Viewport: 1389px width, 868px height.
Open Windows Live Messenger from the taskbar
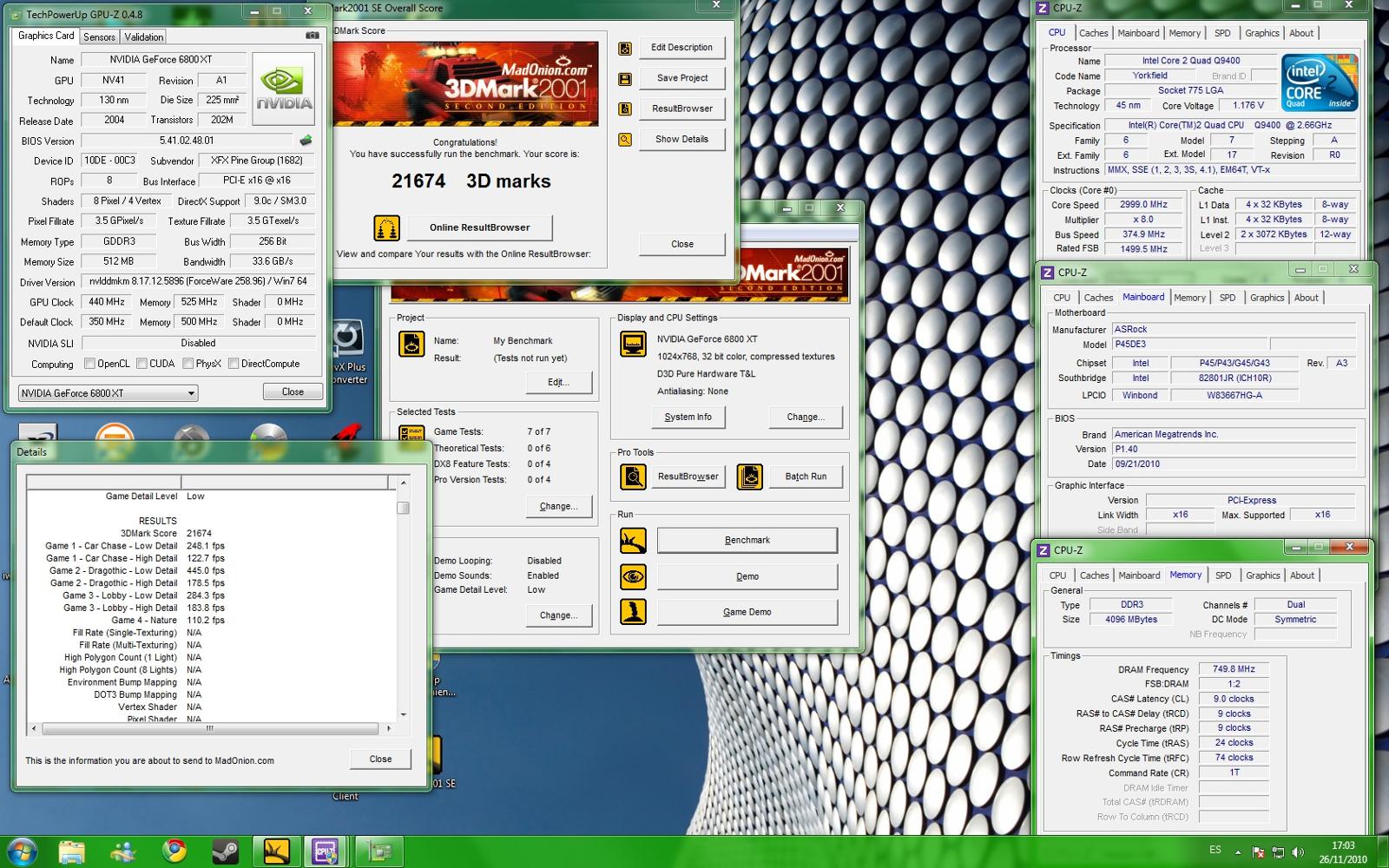point(124,852)
